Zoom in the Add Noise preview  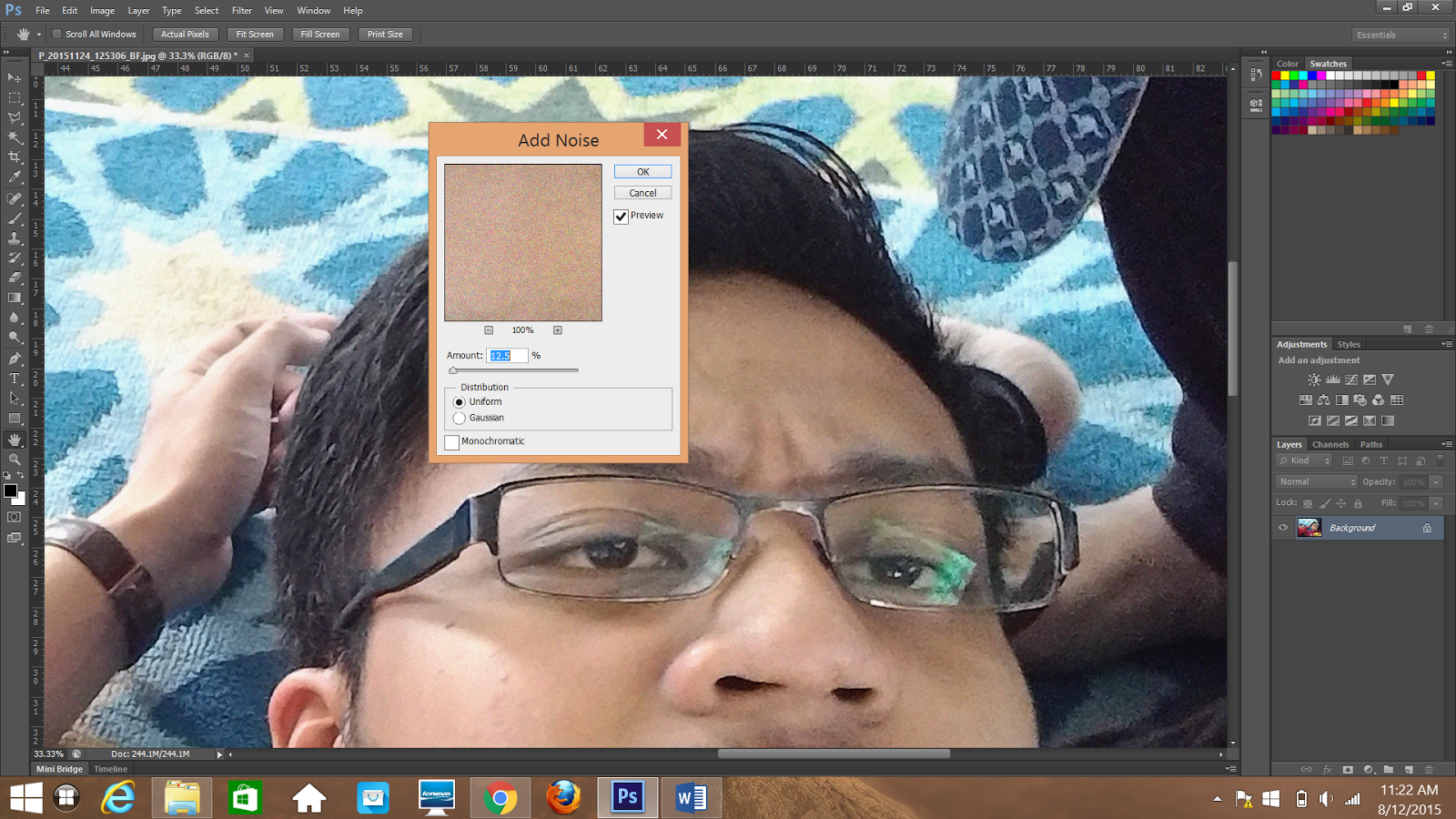click(558, 330)
